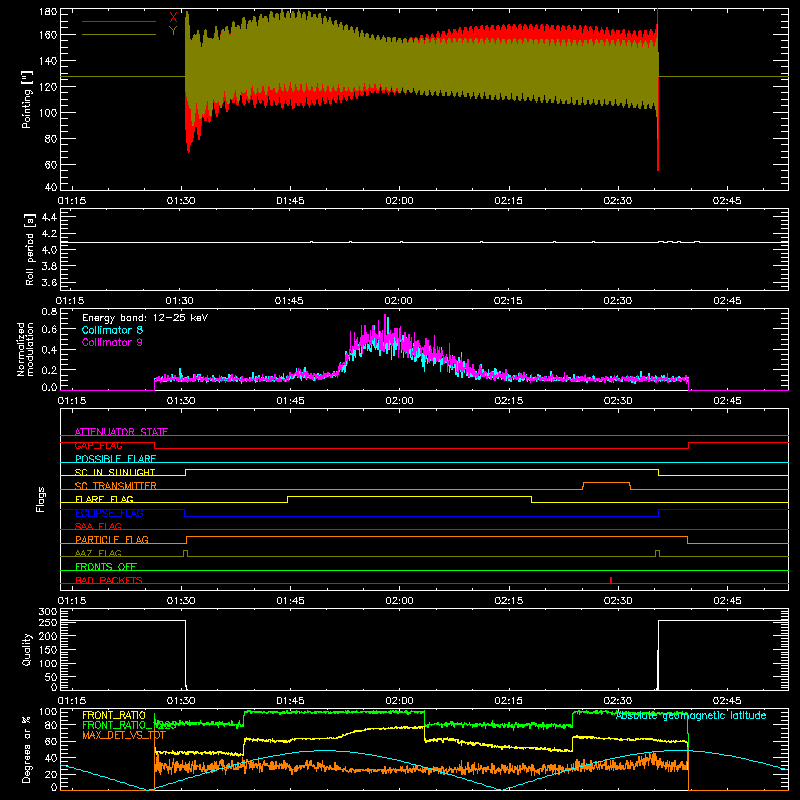800x800 pixels.
Task: Click the Energy band: 12-25 keV label
Action: [145, 318]
